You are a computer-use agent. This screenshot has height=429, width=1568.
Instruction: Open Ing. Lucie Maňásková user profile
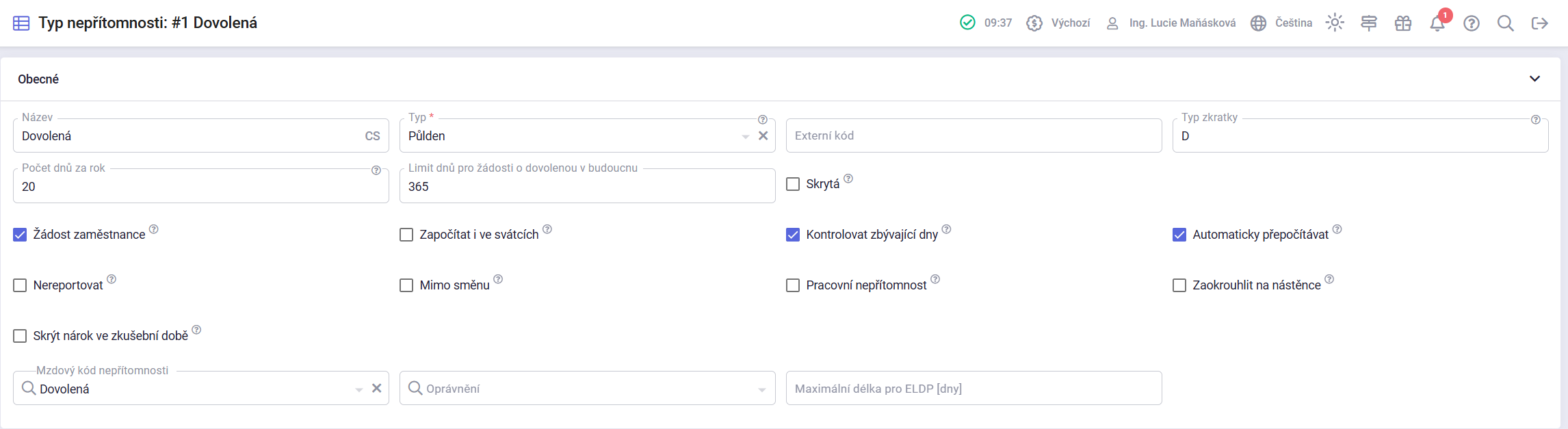click(x=1171, y=23)
